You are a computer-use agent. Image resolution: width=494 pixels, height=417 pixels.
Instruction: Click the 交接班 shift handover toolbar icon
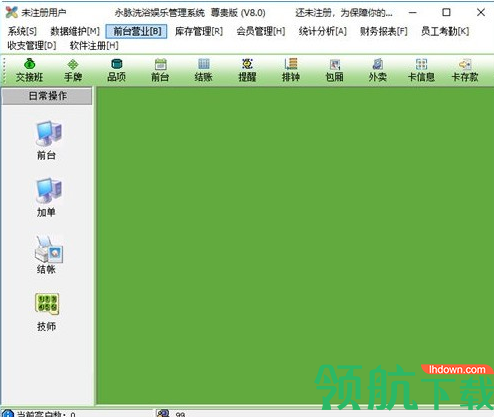pos(30,70)
